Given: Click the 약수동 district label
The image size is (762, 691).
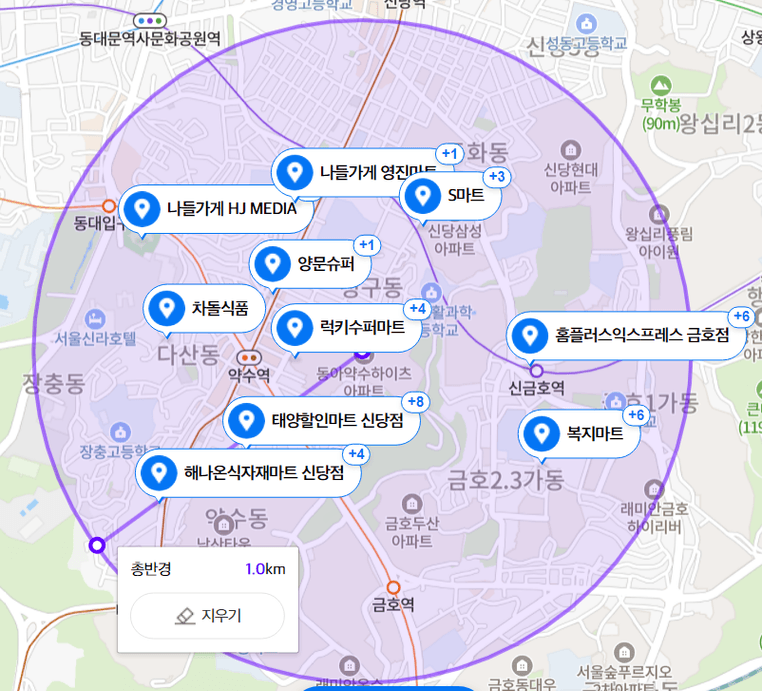Looking at the screenshot, I should pyautogui.click(x=236, y=518).
